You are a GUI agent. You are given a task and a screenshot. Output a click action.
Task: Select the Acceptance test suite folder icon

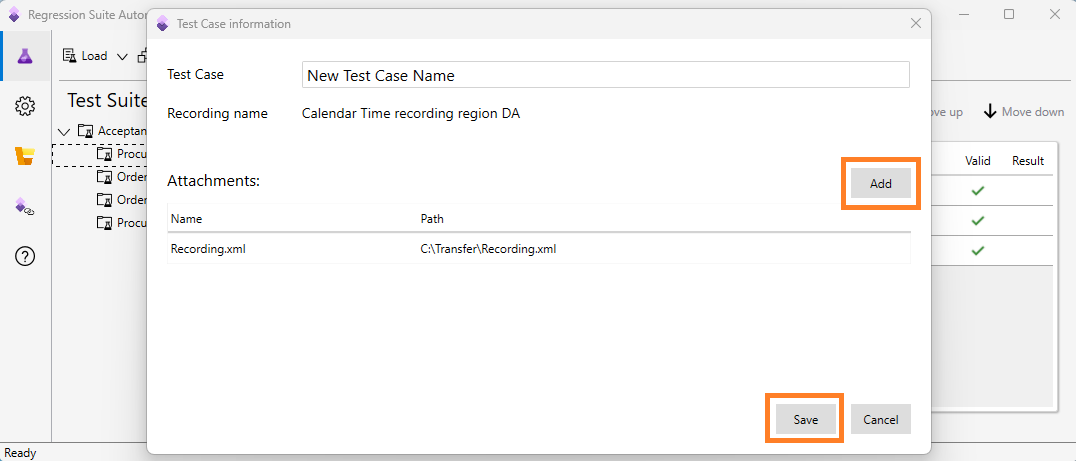click(86, 131)
